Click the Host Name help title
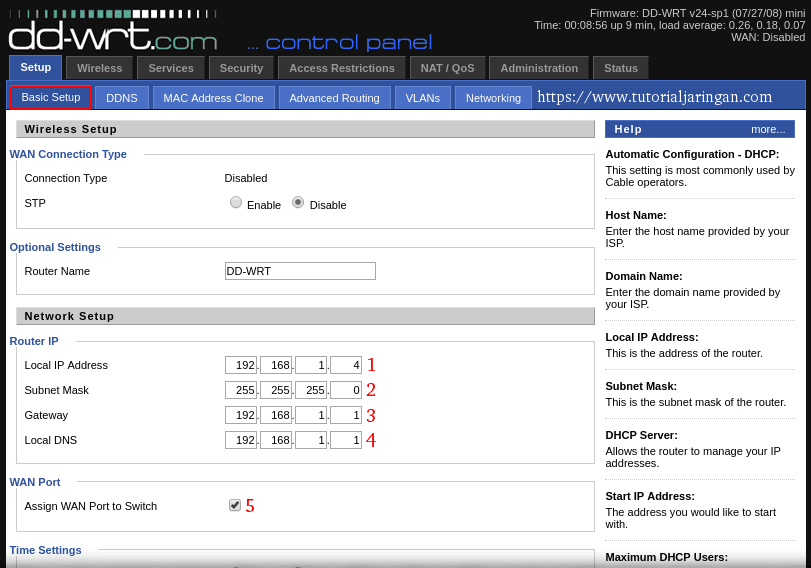Viewport: 811px width, 568px height. (636, 215)
